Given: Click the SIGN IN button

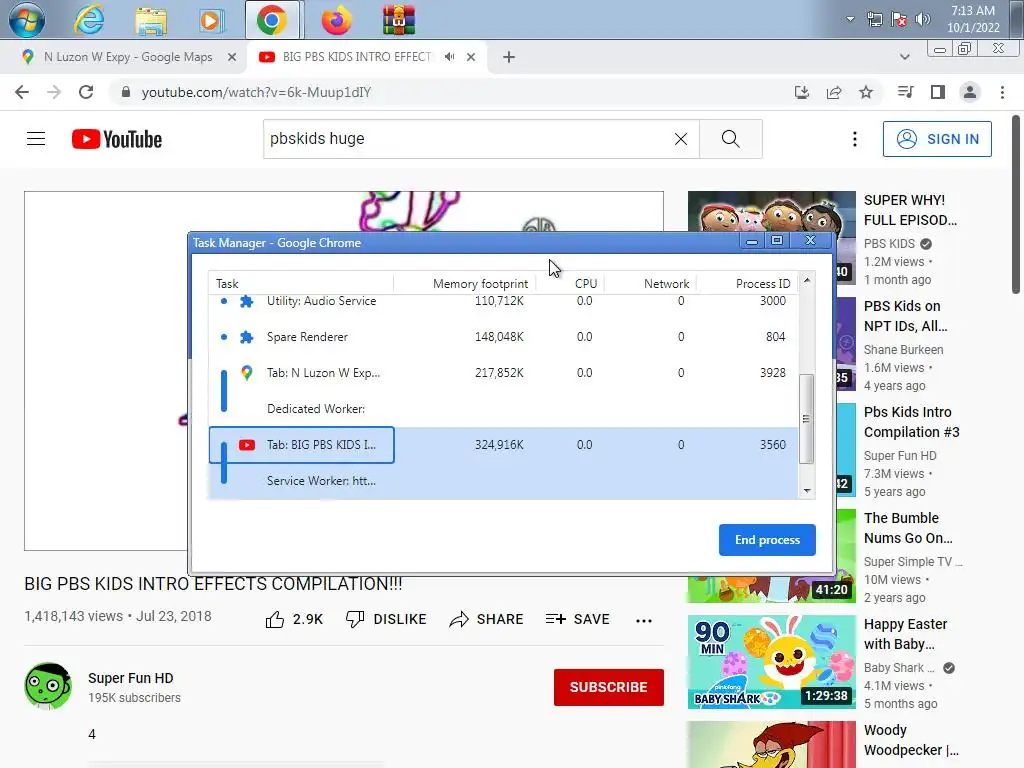Looking at the screenshot, I should (937, 139).
